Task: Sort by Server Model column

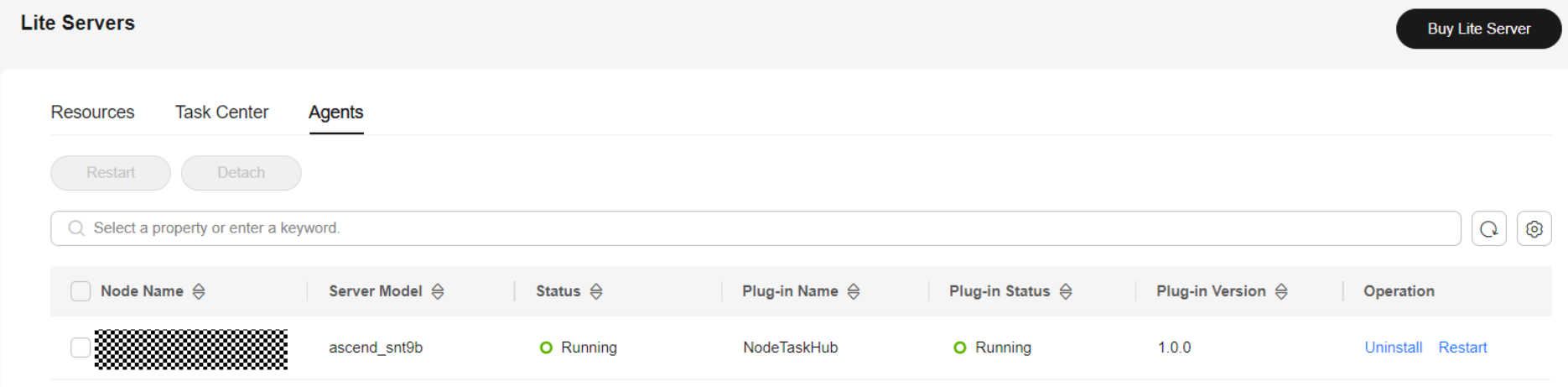Action: (x=438, y=291)
